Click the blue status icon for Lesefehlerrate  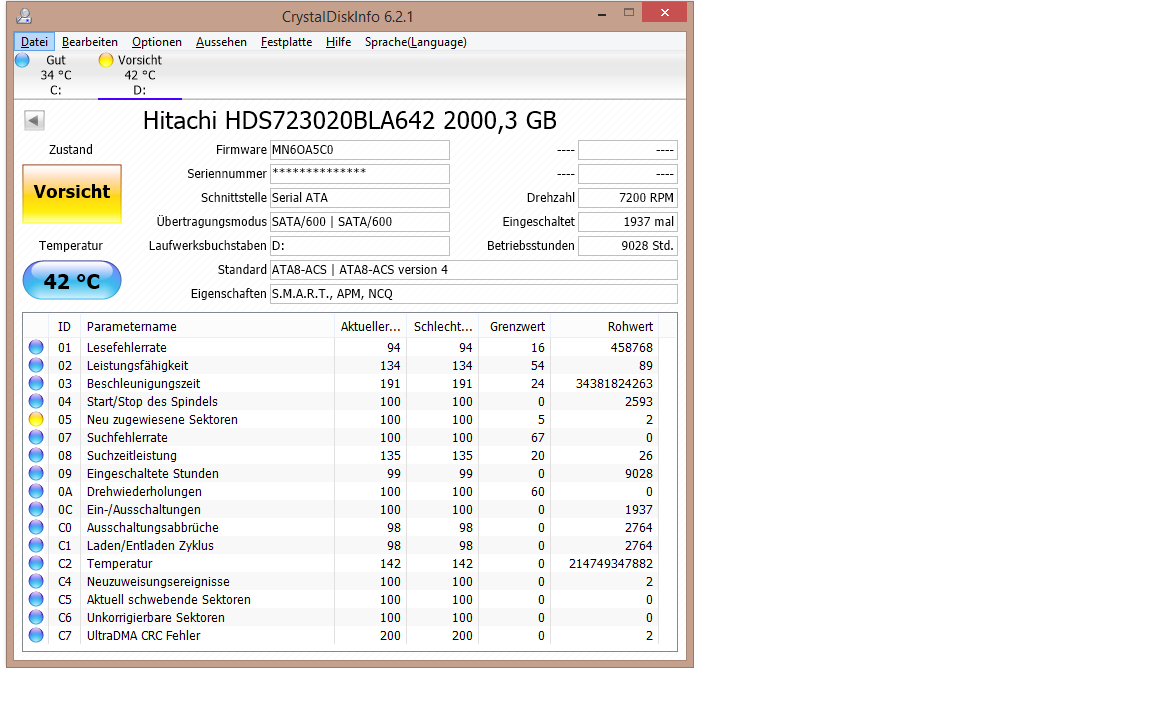pos(36,347)
